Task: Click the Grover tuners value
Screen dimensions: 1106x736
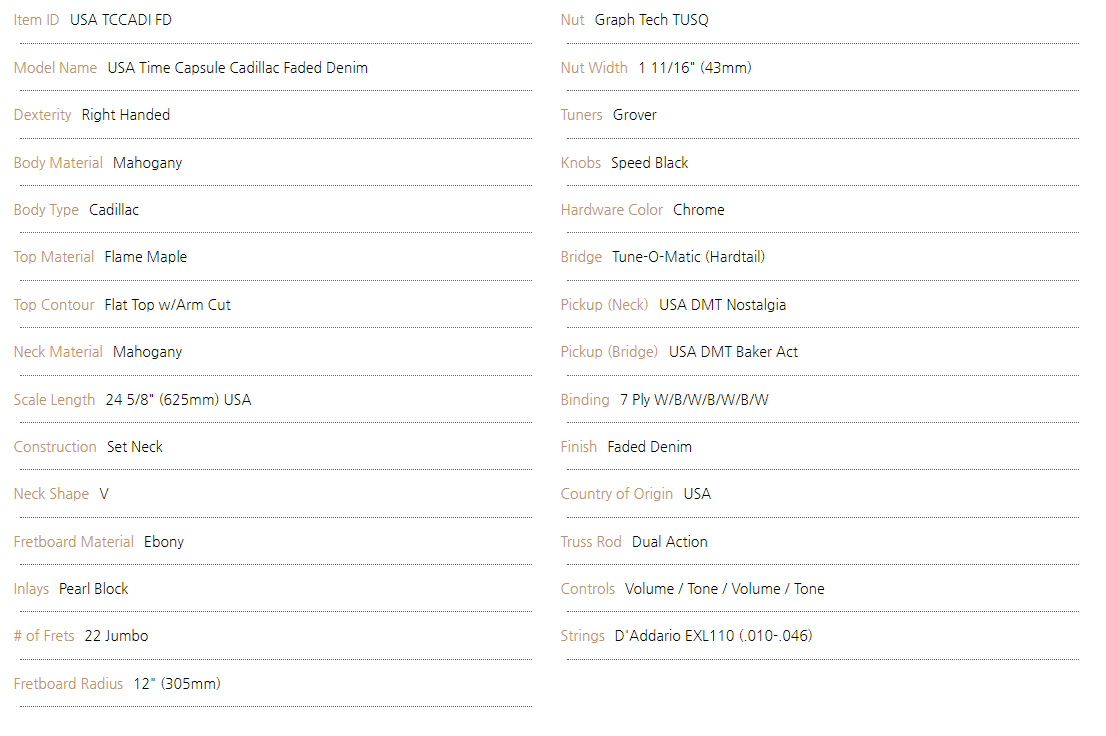Action: [634, 115]
